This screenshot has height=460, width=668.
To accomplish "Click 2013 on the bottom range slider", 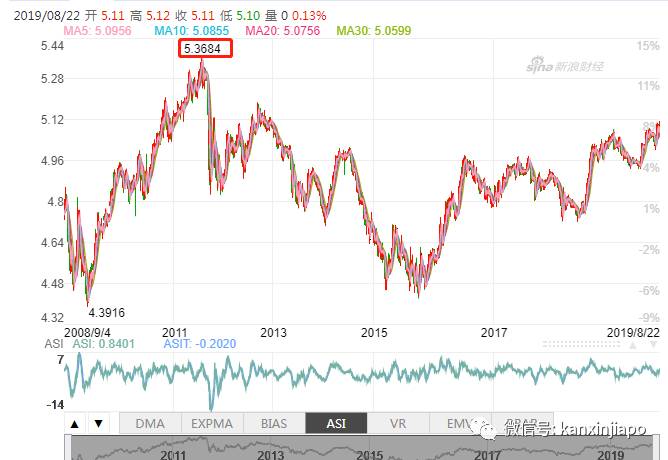I will [272, 454].
